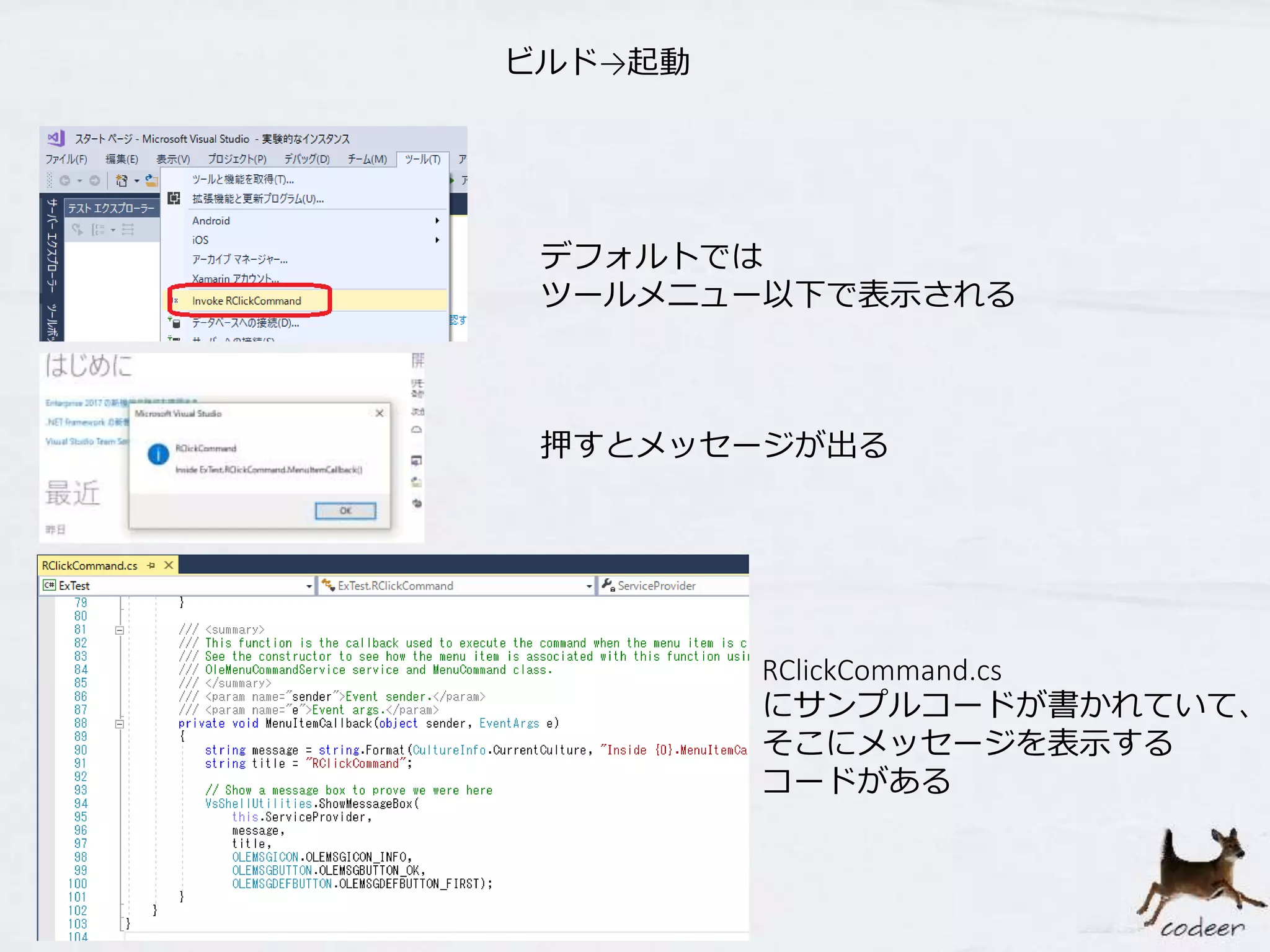The height and width of the screenshot is (952, 1270).
Task: Click the ツール(T) menu
Action: click(x=423, y=159)
